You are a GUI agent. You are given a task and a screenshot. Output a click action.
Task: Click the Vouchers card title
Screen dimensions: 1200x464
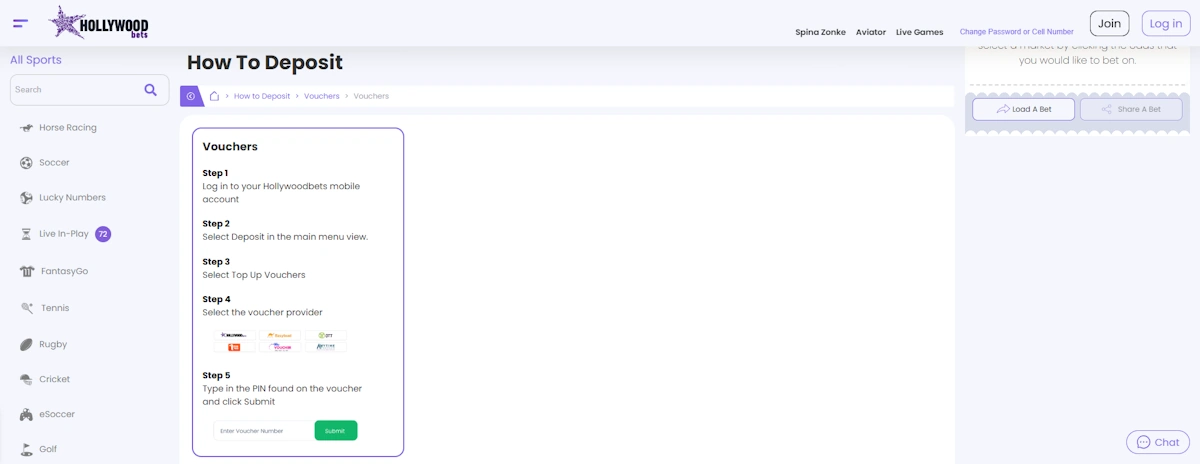click(230, 147)
